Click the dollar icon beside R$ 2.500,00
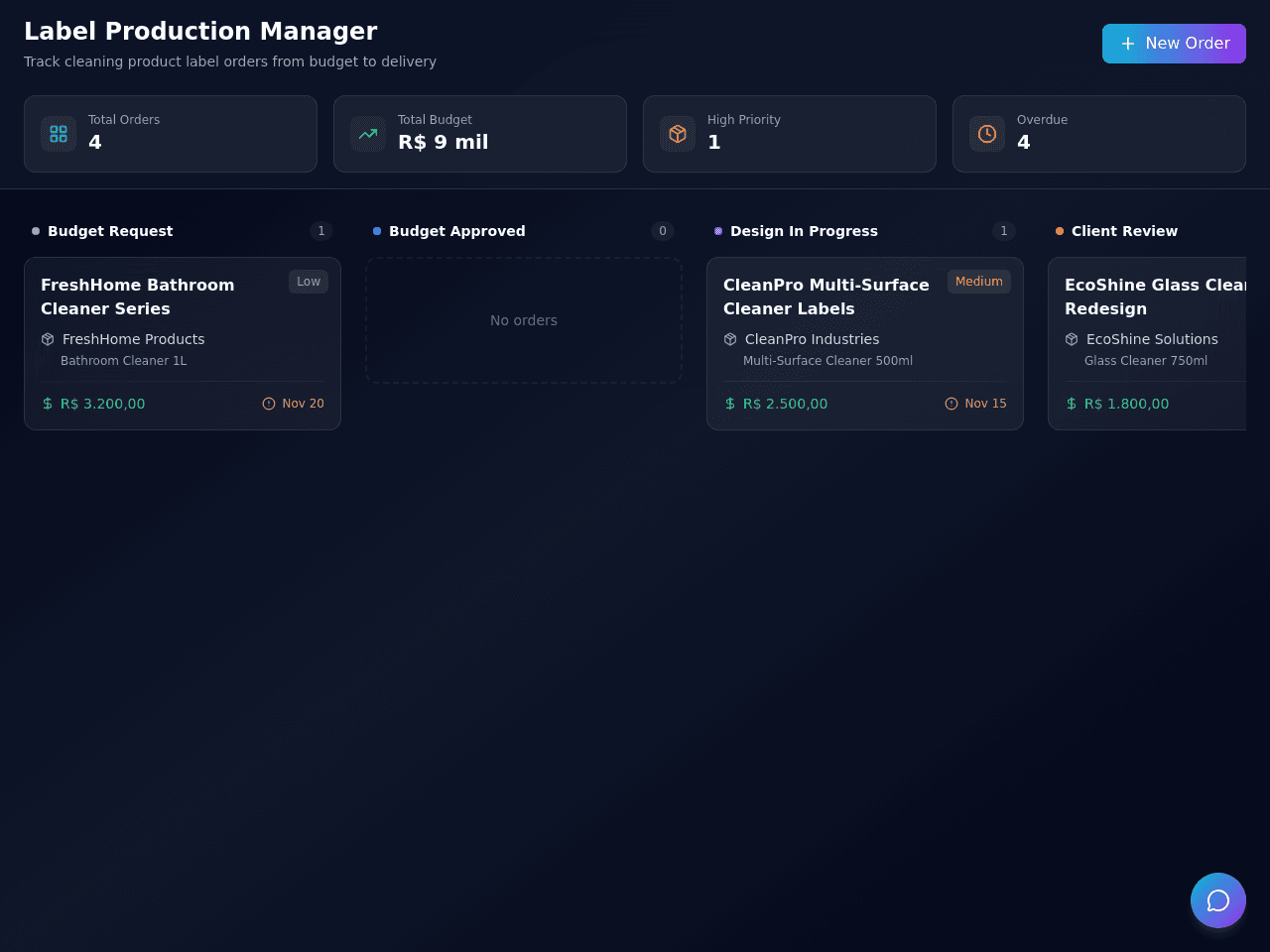Image resolution: width=1270 pixels, height=952 pixels. click(730, 404)
